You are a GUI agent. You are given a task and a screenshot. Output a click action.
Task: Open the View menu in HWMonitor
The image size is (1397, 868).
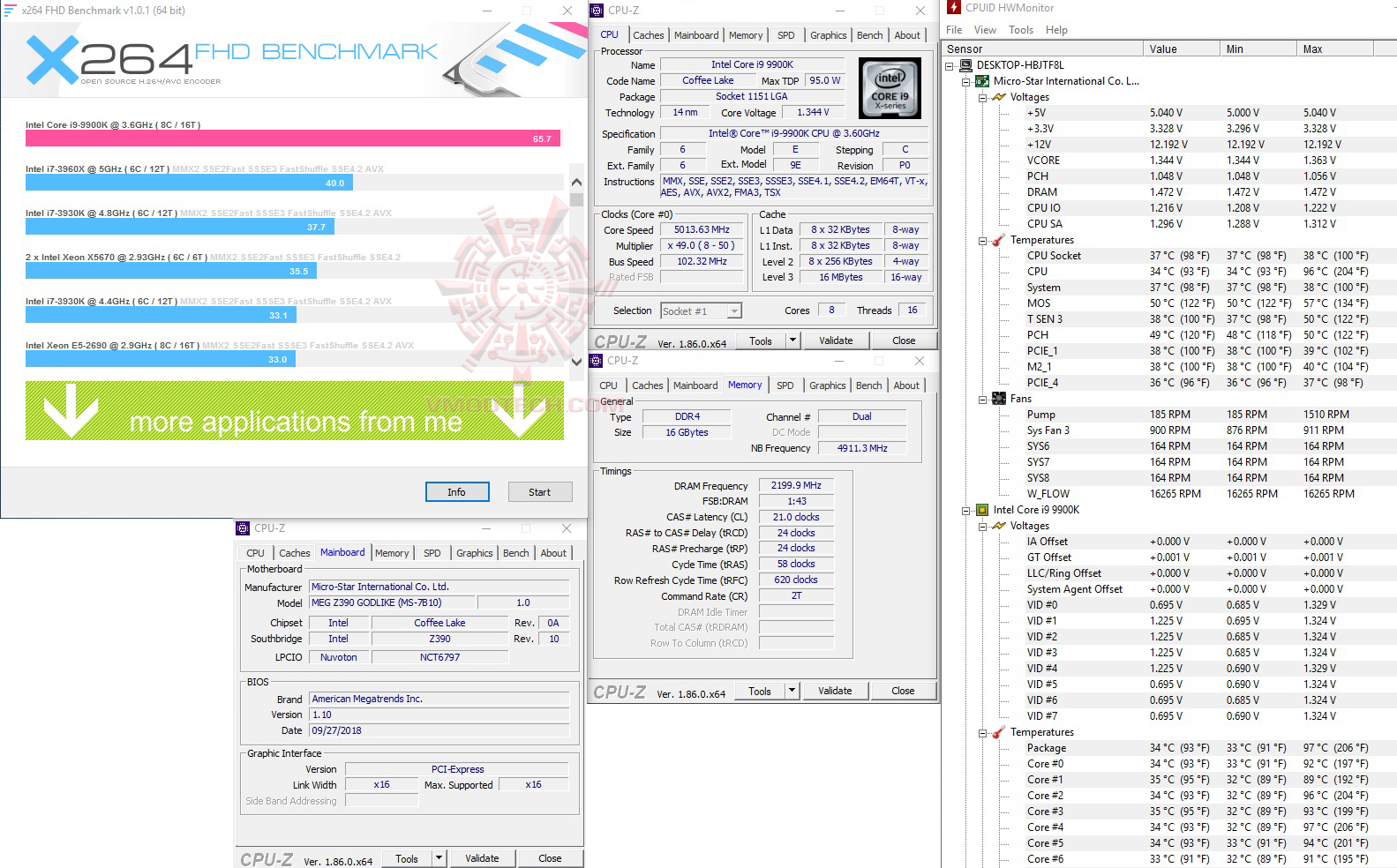(985, 30)
